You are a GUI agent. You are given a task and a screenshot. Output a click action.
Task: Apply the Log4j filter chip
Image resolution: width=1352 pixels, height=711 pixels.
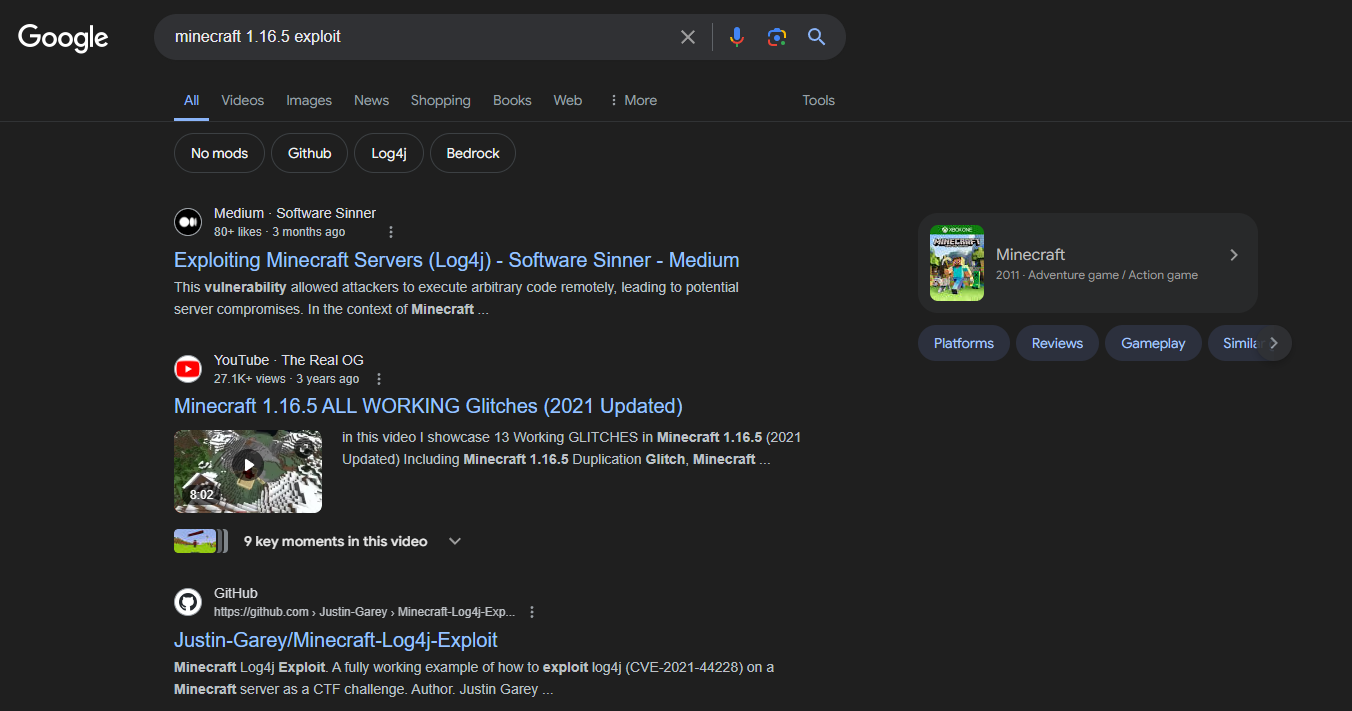tap(389, 153)
